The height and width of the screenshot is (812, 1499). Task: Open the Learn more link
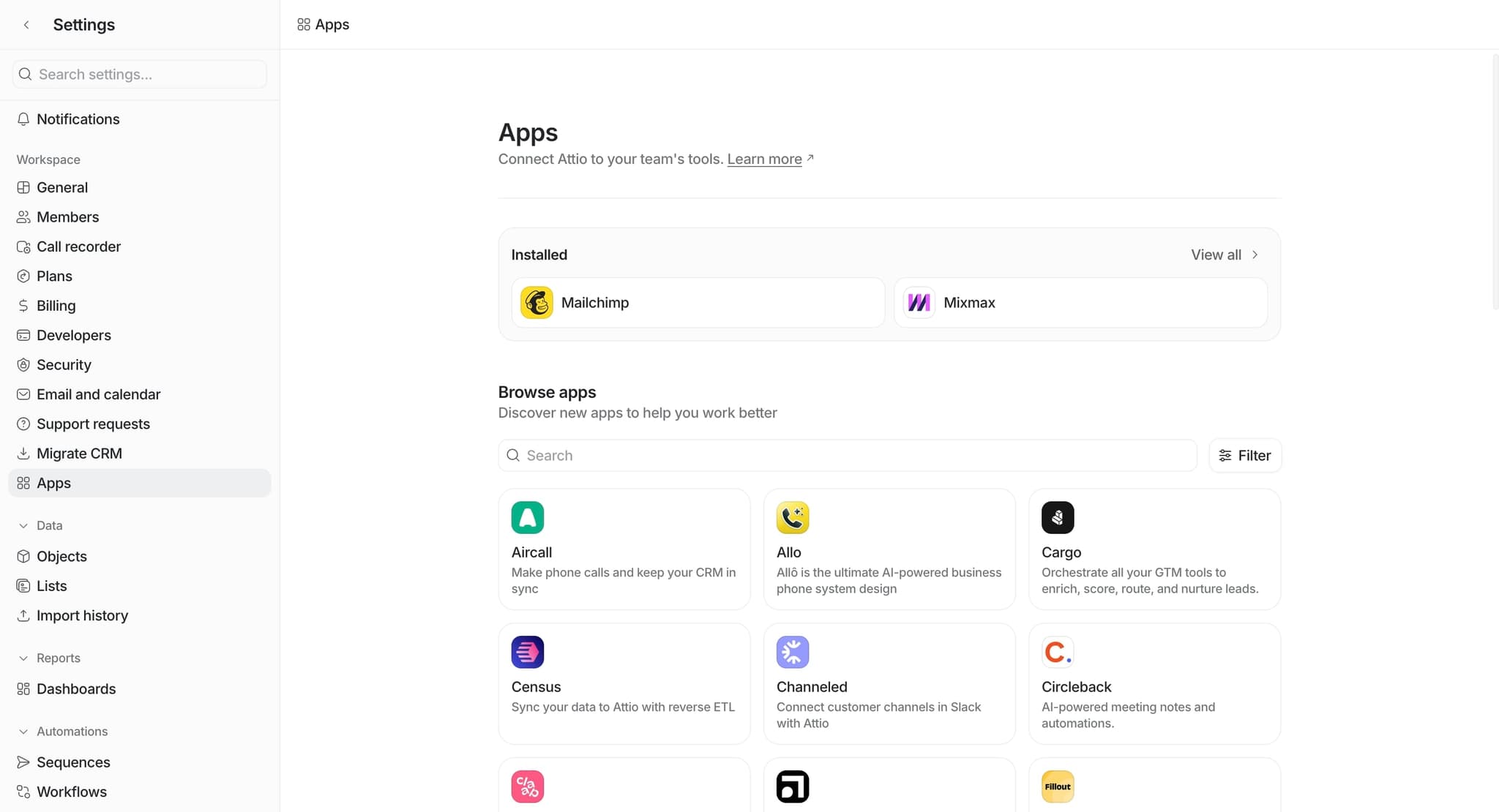764,159
